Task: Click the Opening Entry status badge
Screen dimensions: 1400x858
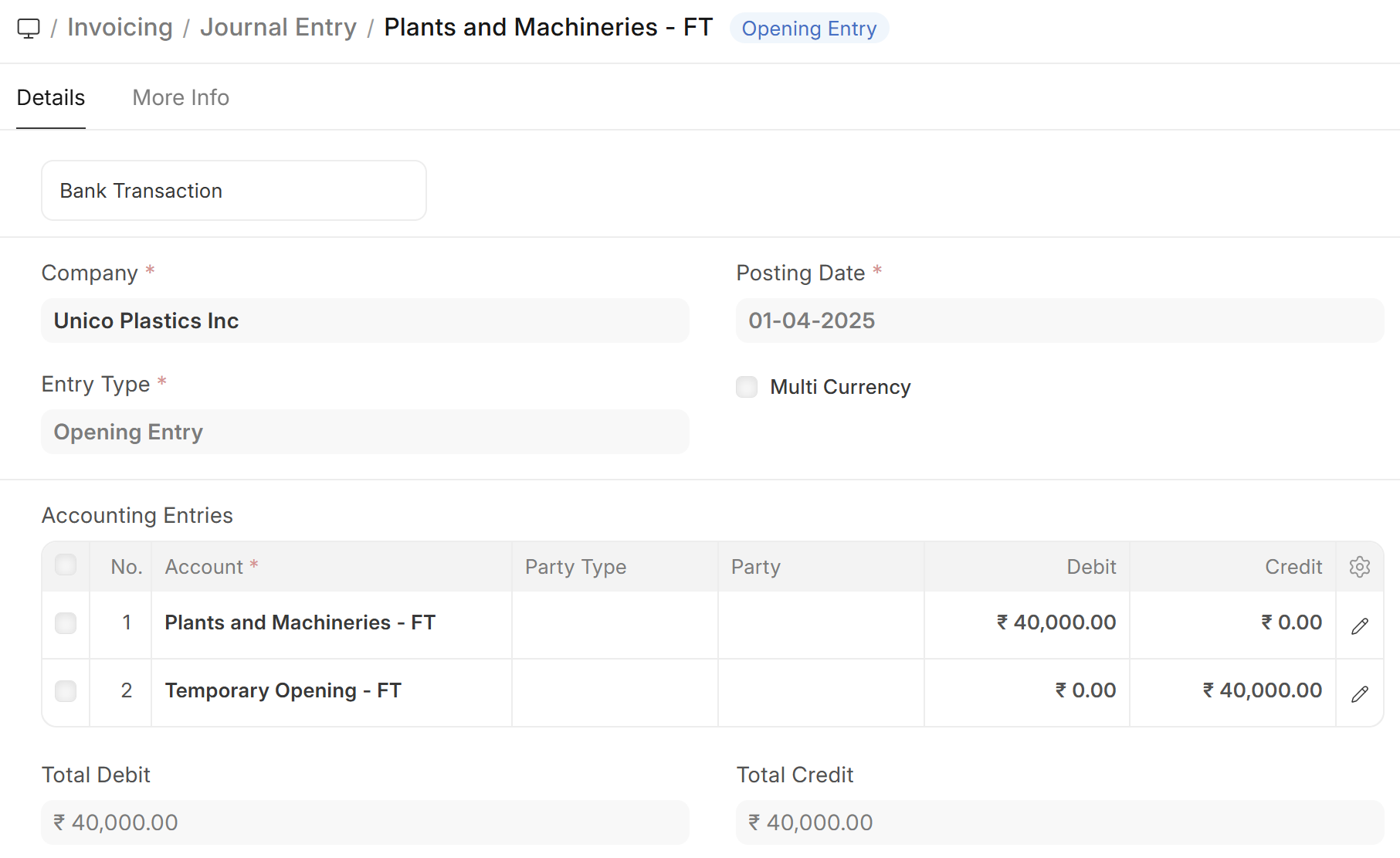Action: [808, 29]
